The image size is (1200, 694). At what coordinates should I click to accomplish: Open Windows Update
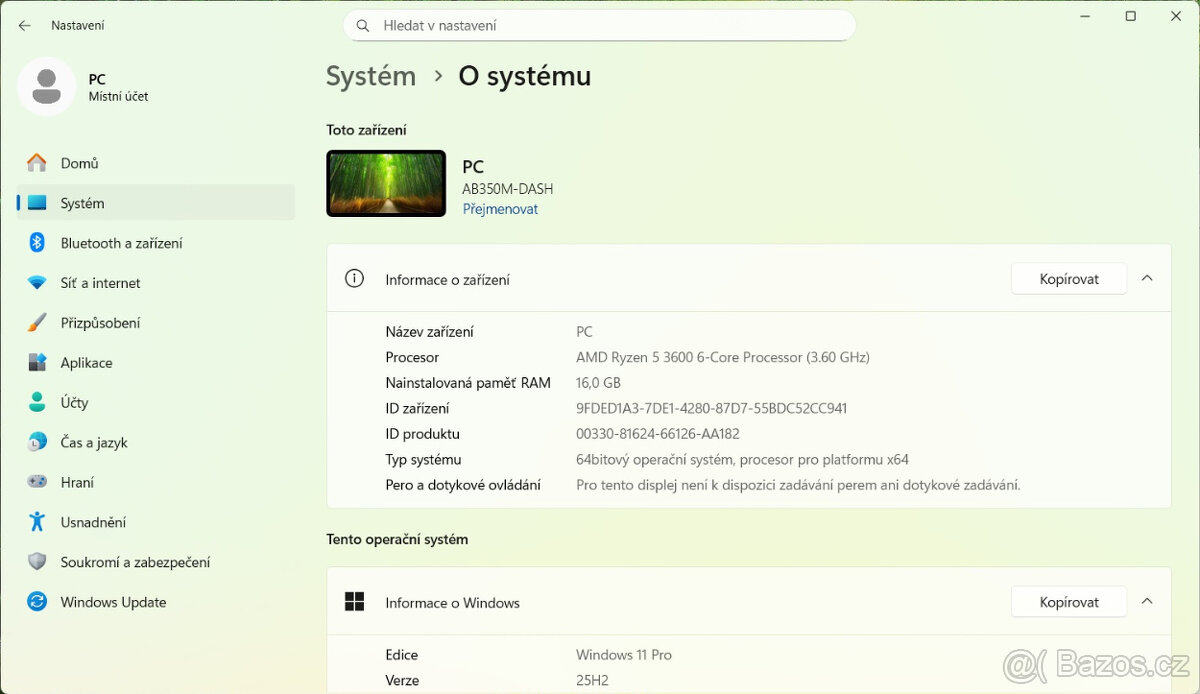pos(113,602)
